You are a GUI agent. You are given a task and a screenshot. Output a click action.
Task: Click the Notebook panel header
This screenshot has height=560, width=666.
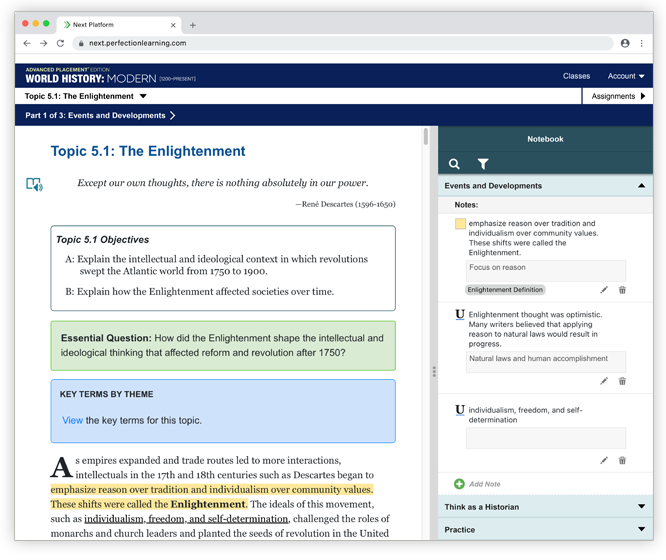click(x=545, y=139)
